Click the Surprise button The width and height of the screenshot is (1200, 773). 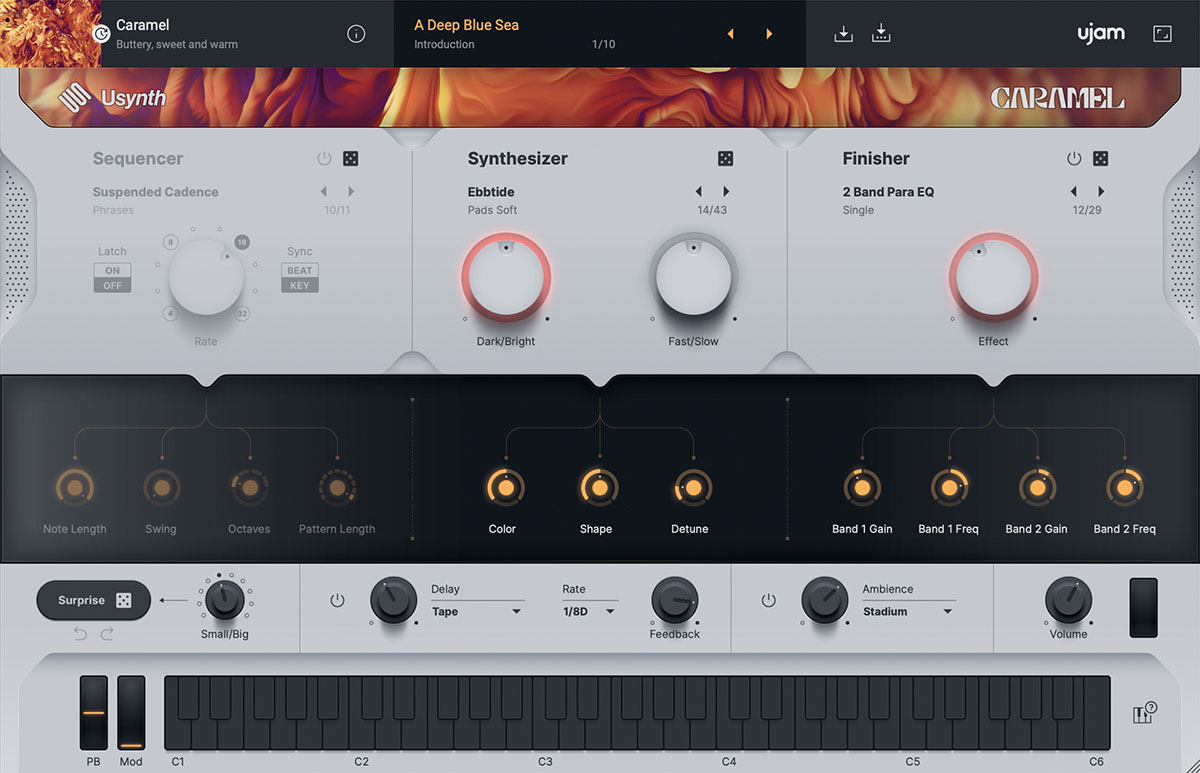[94, 600]
